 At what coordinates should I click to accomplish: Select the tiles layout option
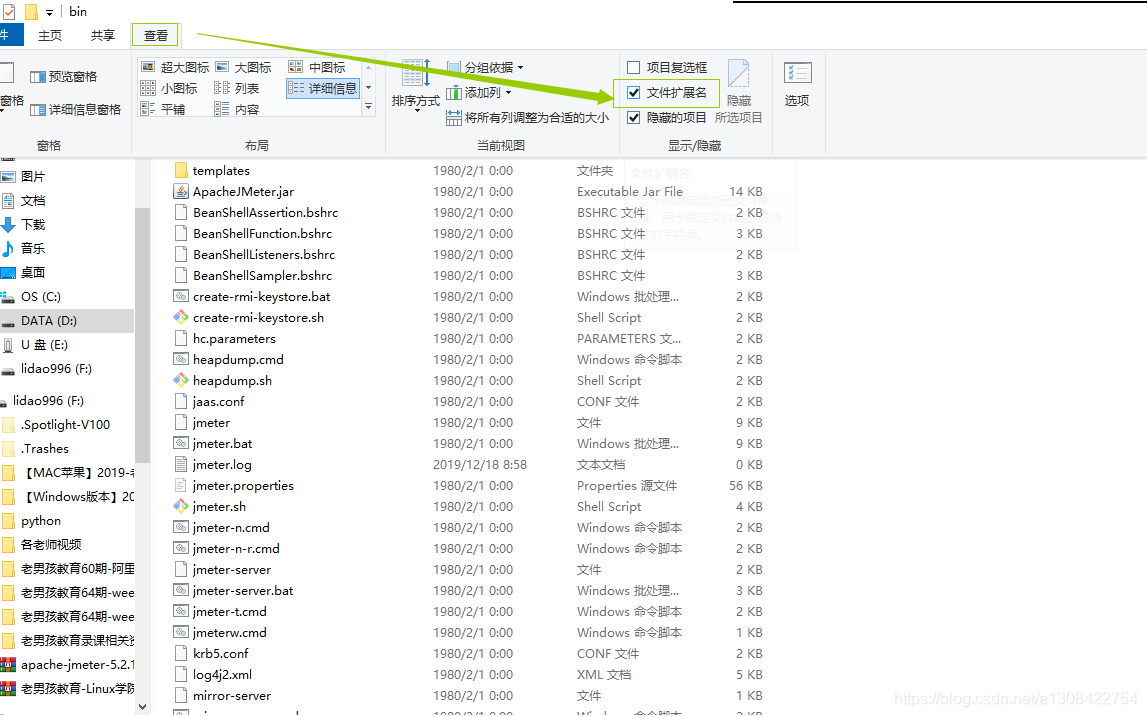(163, 109)
